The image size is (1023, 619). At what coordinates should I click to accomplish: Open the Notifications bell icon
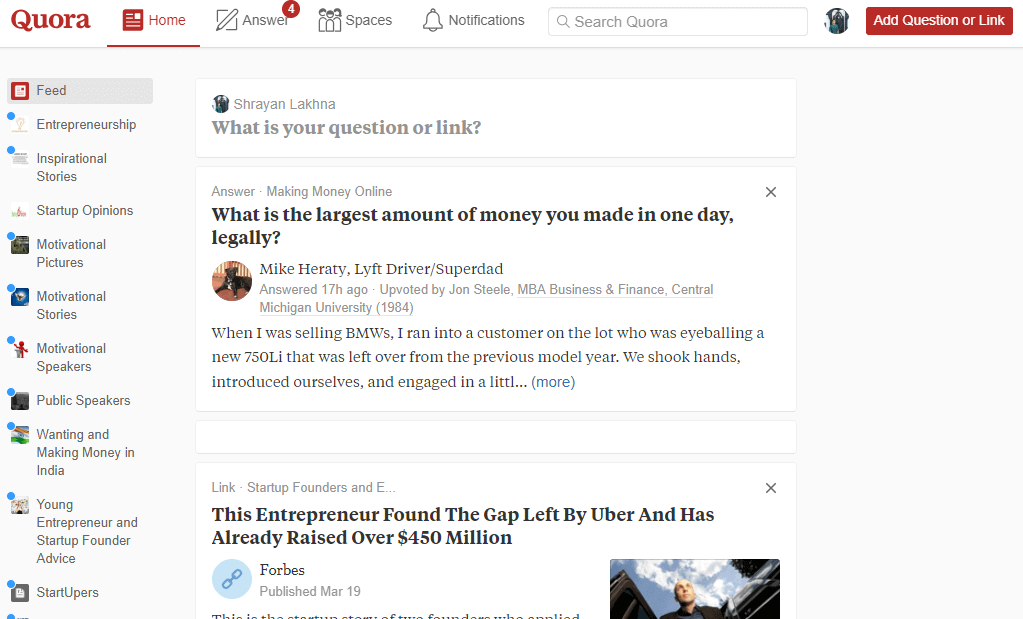pos(432,19)
